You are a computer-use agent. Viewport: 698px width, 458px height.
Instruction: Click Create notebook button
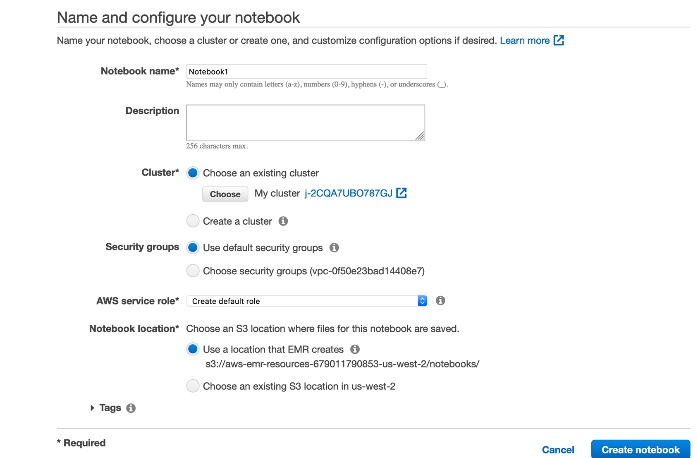click(x=641, y=450)
